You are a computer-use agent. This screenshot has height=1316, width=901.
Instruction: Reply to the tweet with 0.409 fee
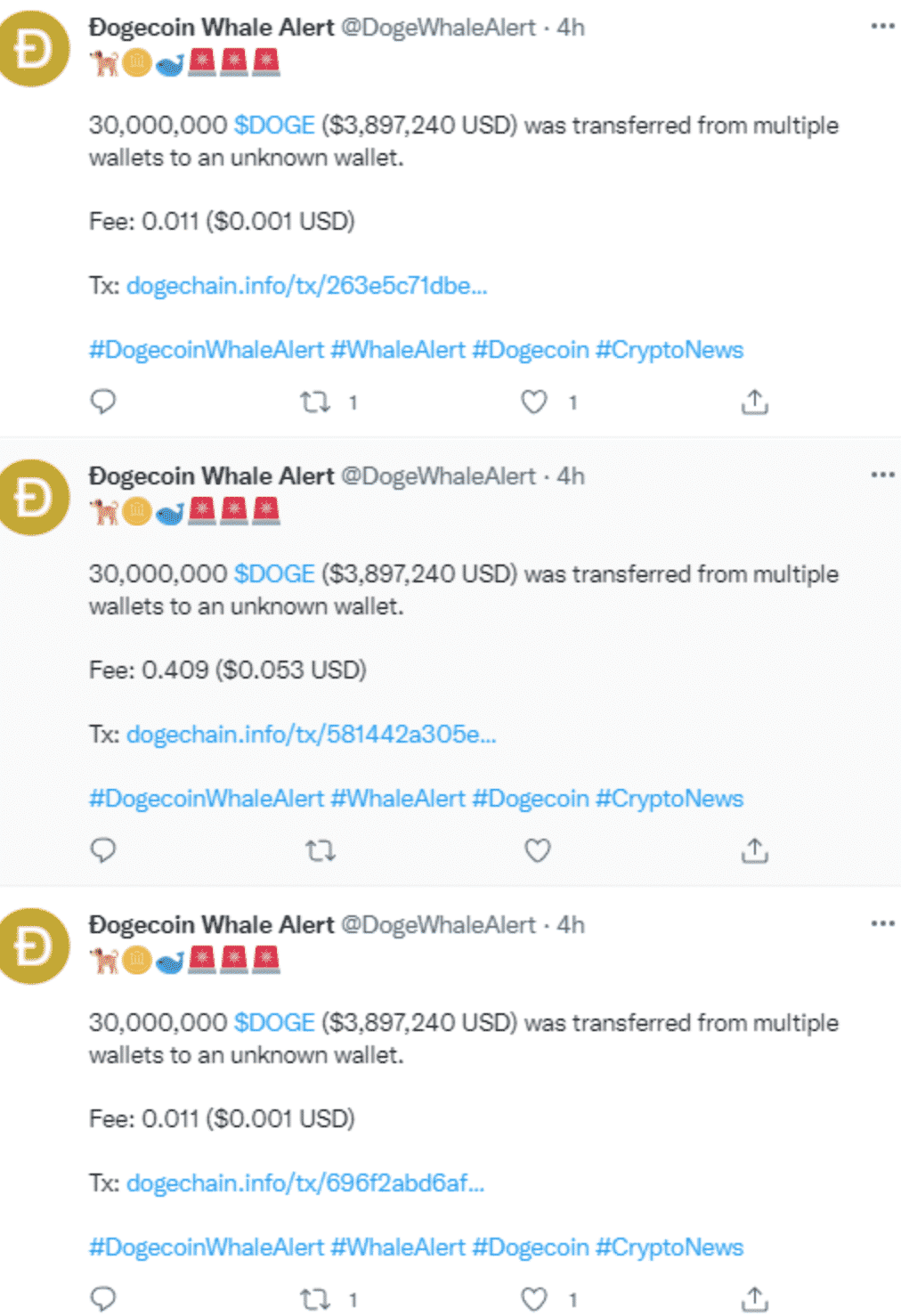click(x=103, y=850)
